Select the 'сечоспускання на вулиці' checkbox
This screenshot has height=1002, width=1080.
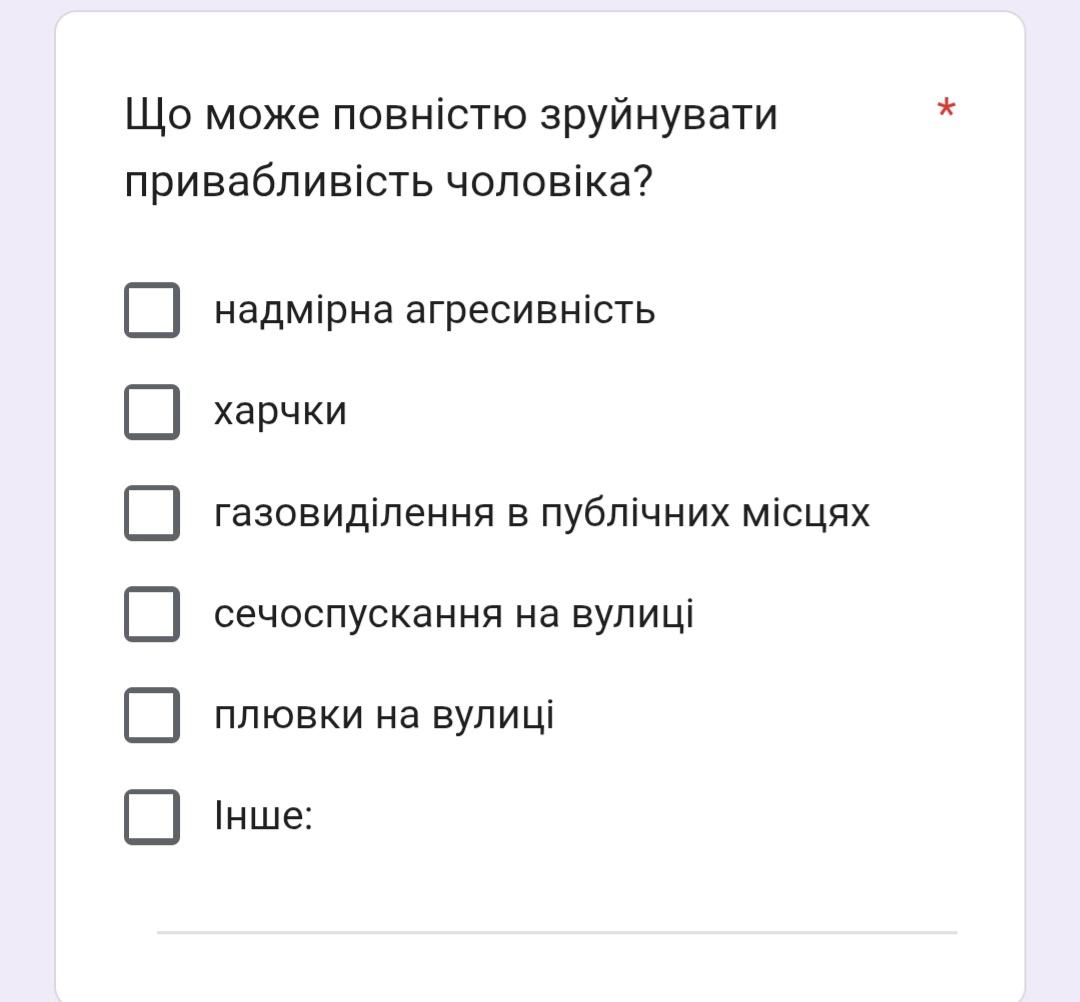(x=152, y=614)
